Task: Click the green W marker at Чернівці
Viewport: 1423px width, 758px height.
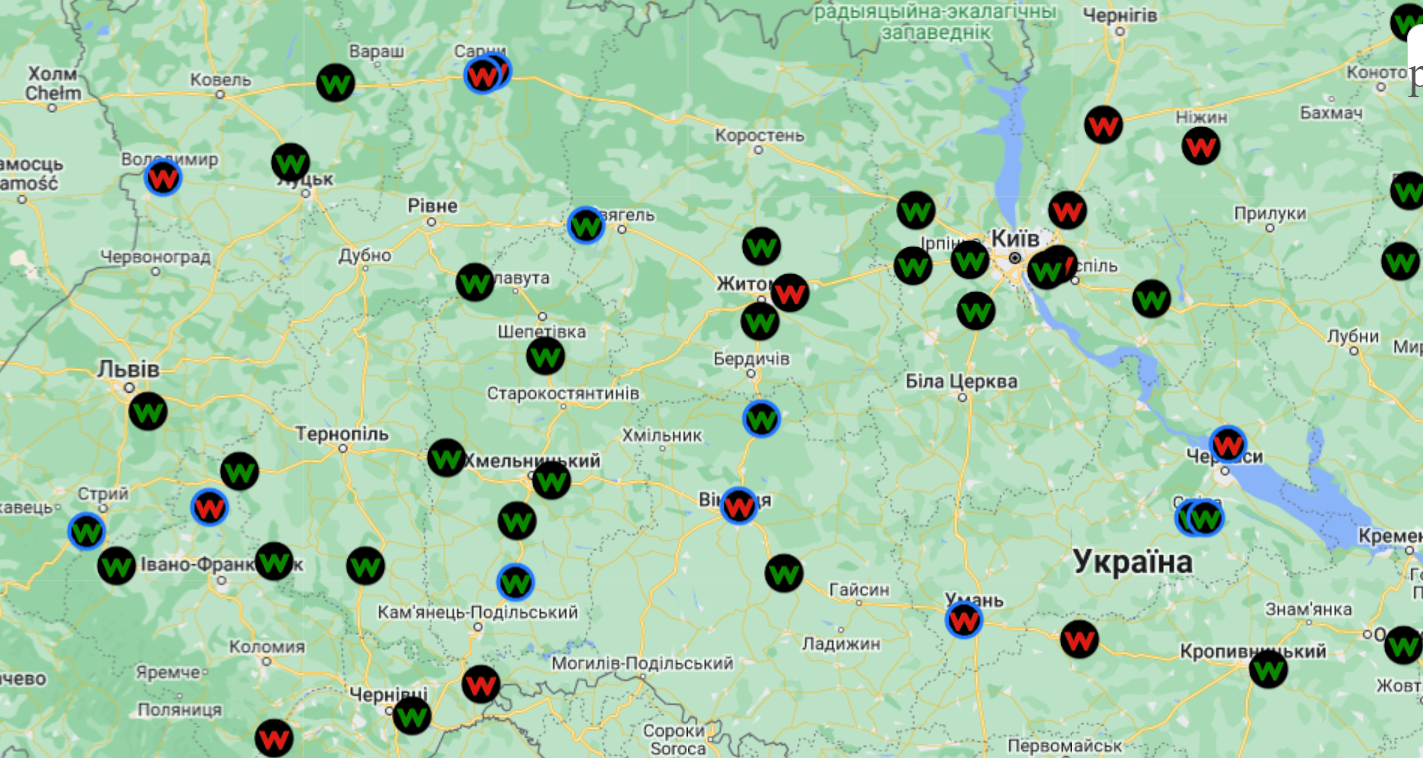Action: (x=412, y=716)
